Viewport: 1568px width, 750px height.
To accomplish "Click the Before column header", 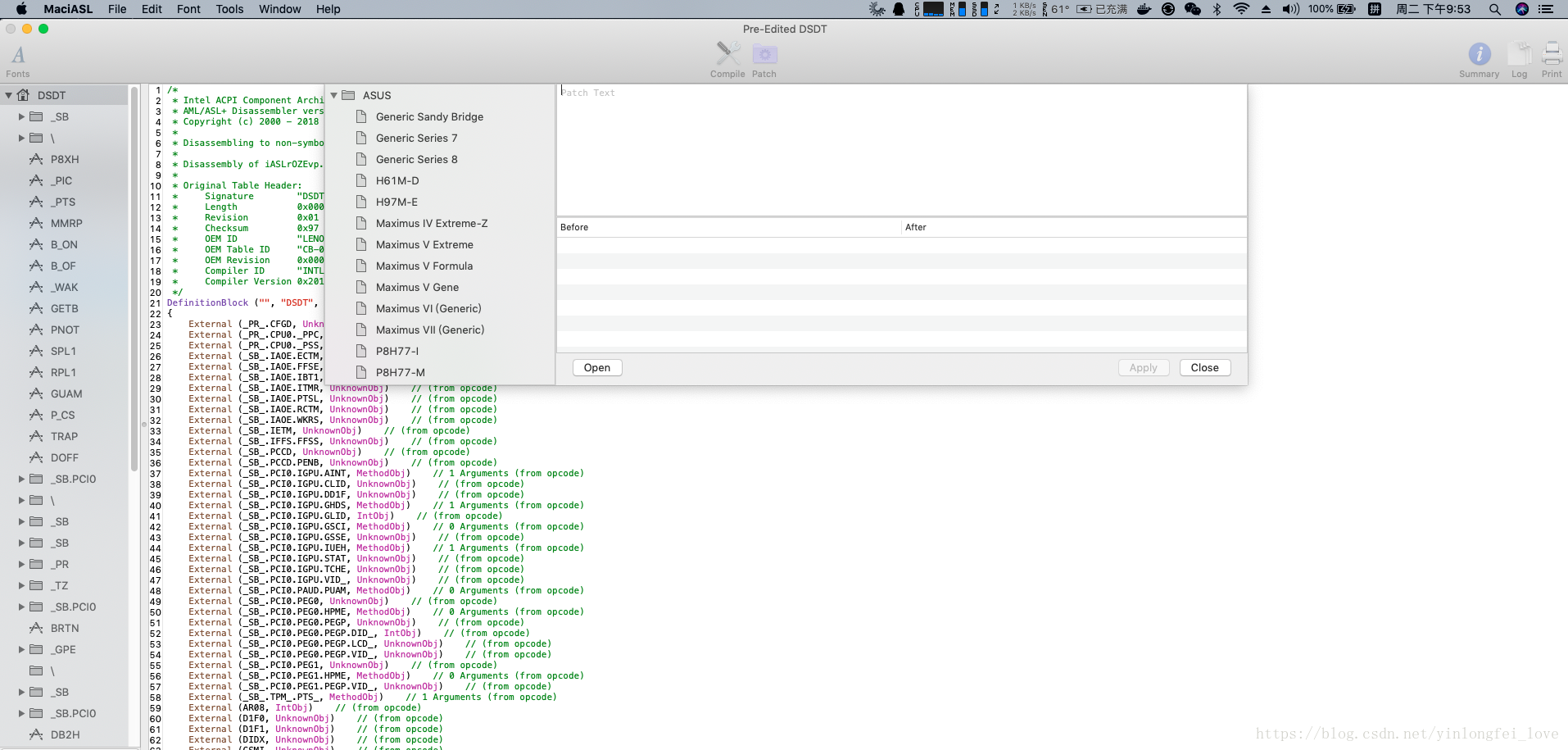I will coord(728,227).
